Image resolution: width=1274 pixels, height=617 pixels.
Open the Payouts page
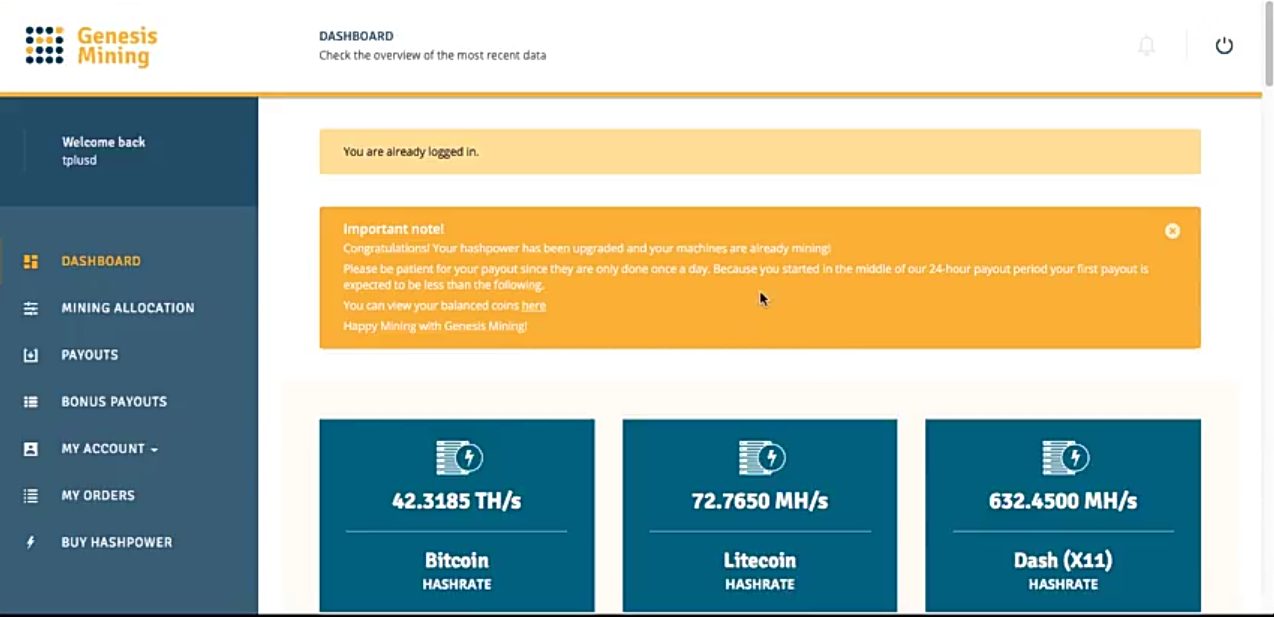[x=90, y=355]
